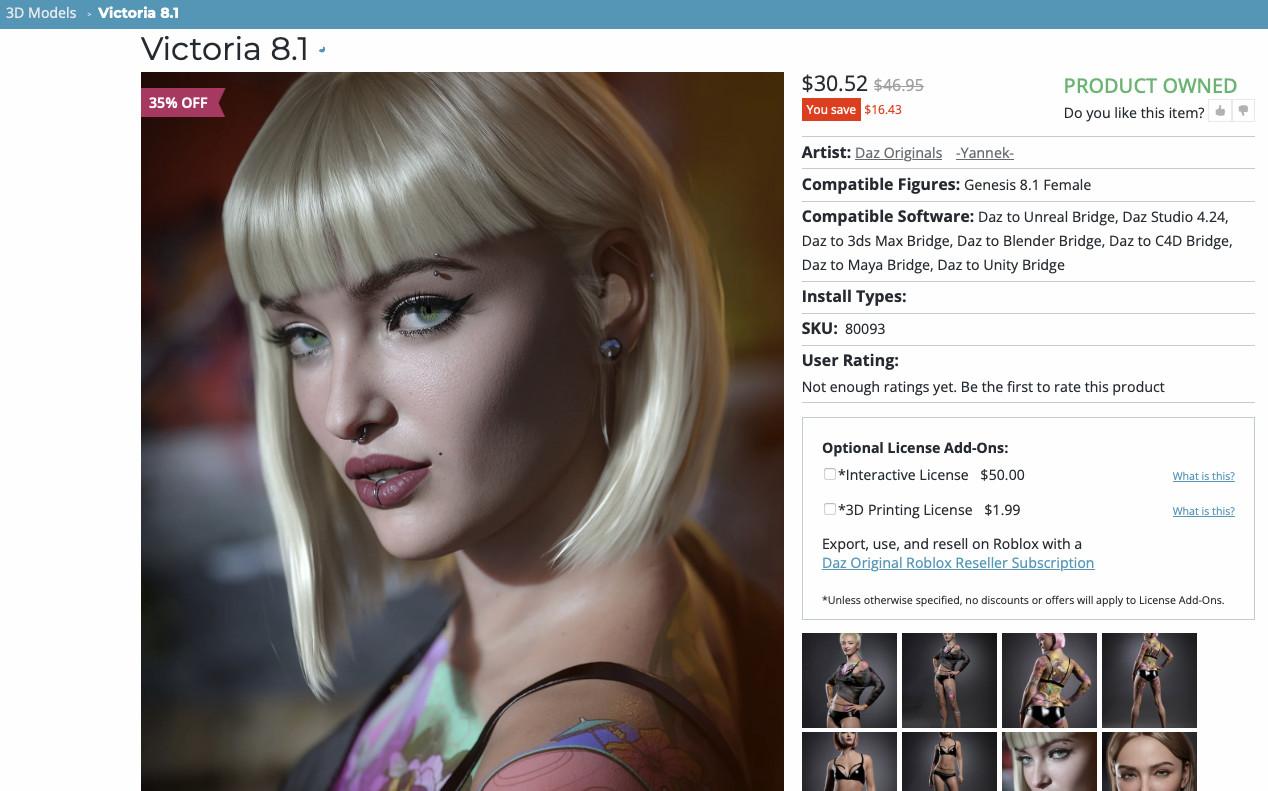Viewport: 1268px width, 791px height.
Task: Click the Victoria 8.1 page title
Action: 225,49
